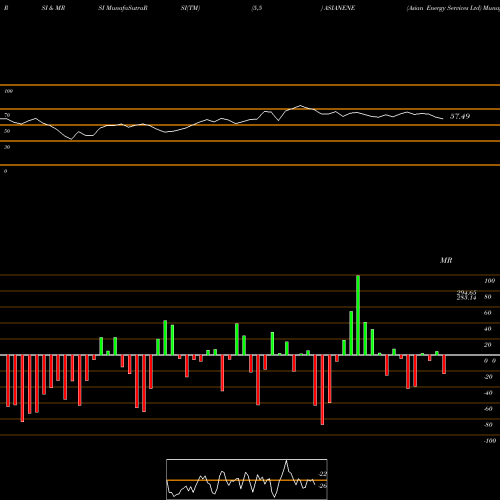Click the 'Asian Energy Services Ltd' title
This screenshot has width=500, height=500.
[444, 8]
